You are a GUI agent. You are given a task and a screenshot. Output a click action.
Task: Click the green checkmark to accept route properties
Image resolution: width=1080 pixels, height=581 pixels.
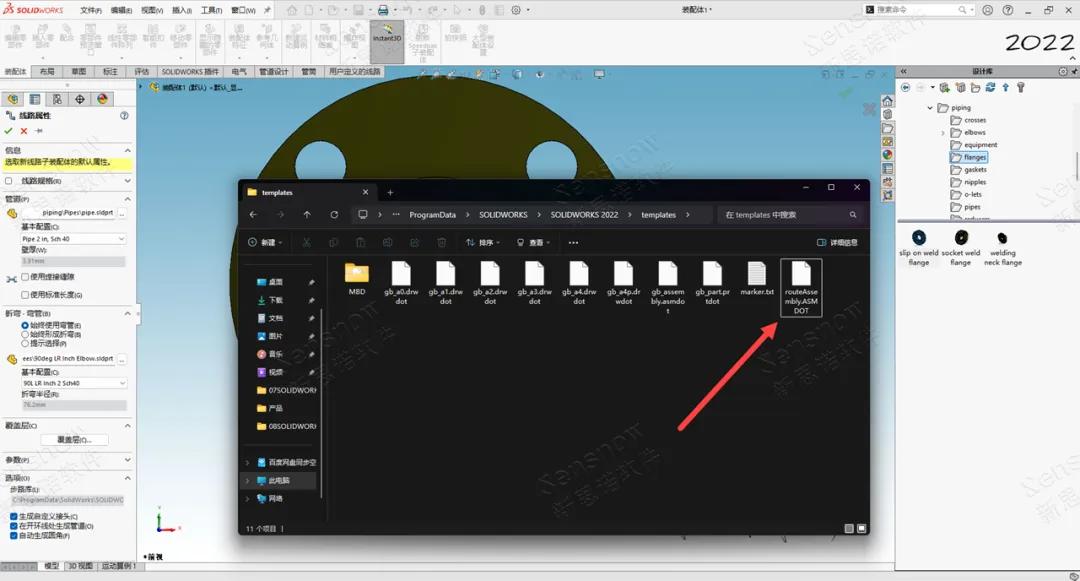(x=9, y=131)
